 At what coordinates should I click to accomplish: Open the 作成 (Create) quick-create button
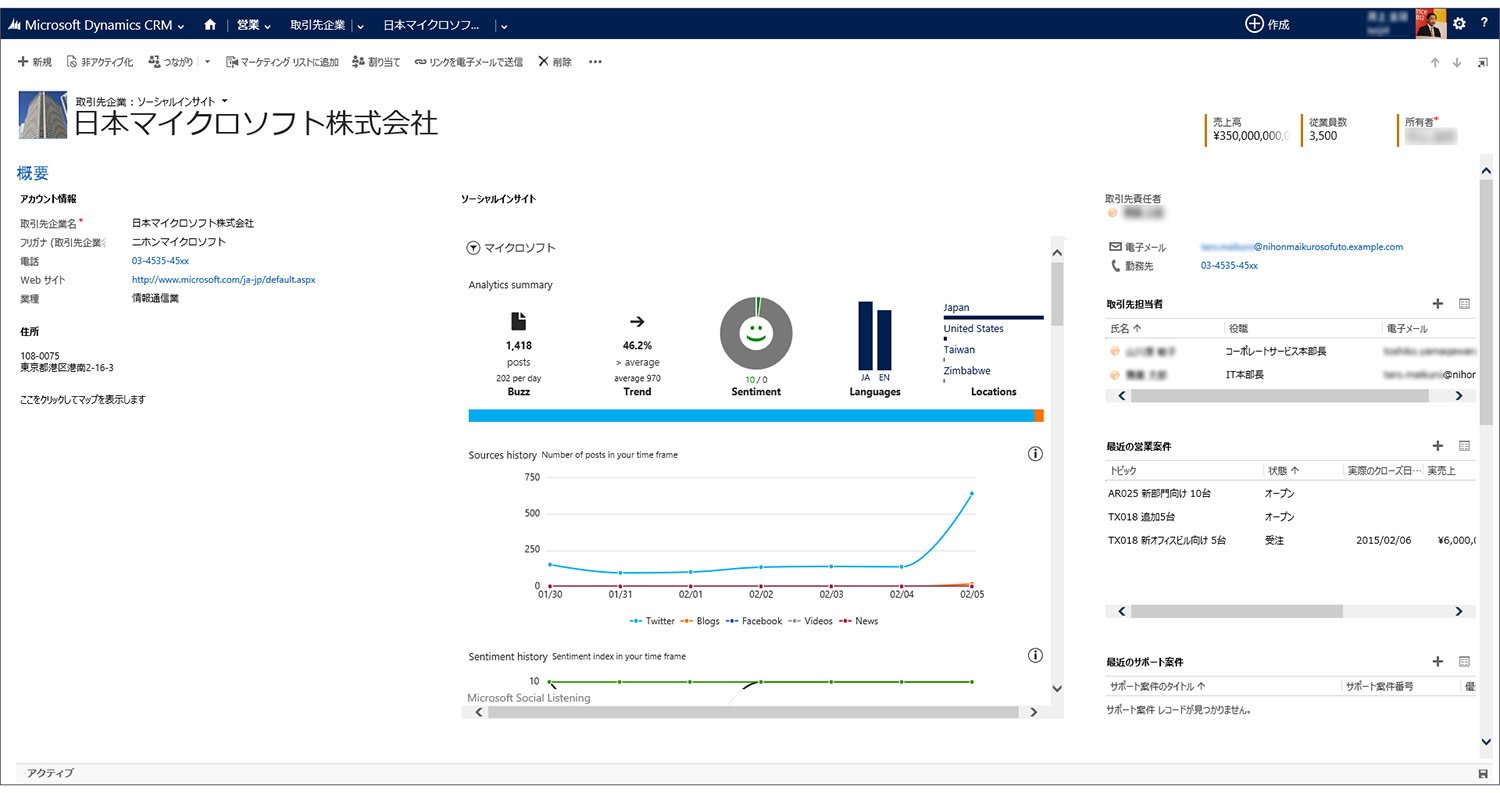click(x=1267, y=24)
